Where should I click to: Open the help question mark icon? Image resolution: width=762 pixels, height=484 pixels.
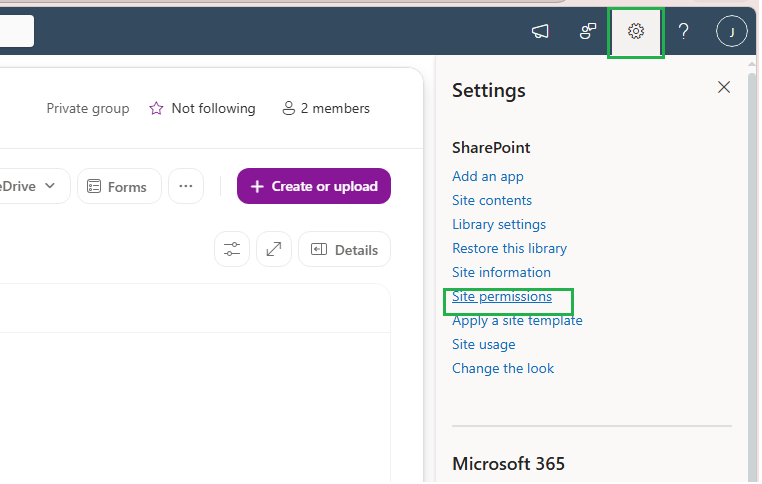point(685,32)
